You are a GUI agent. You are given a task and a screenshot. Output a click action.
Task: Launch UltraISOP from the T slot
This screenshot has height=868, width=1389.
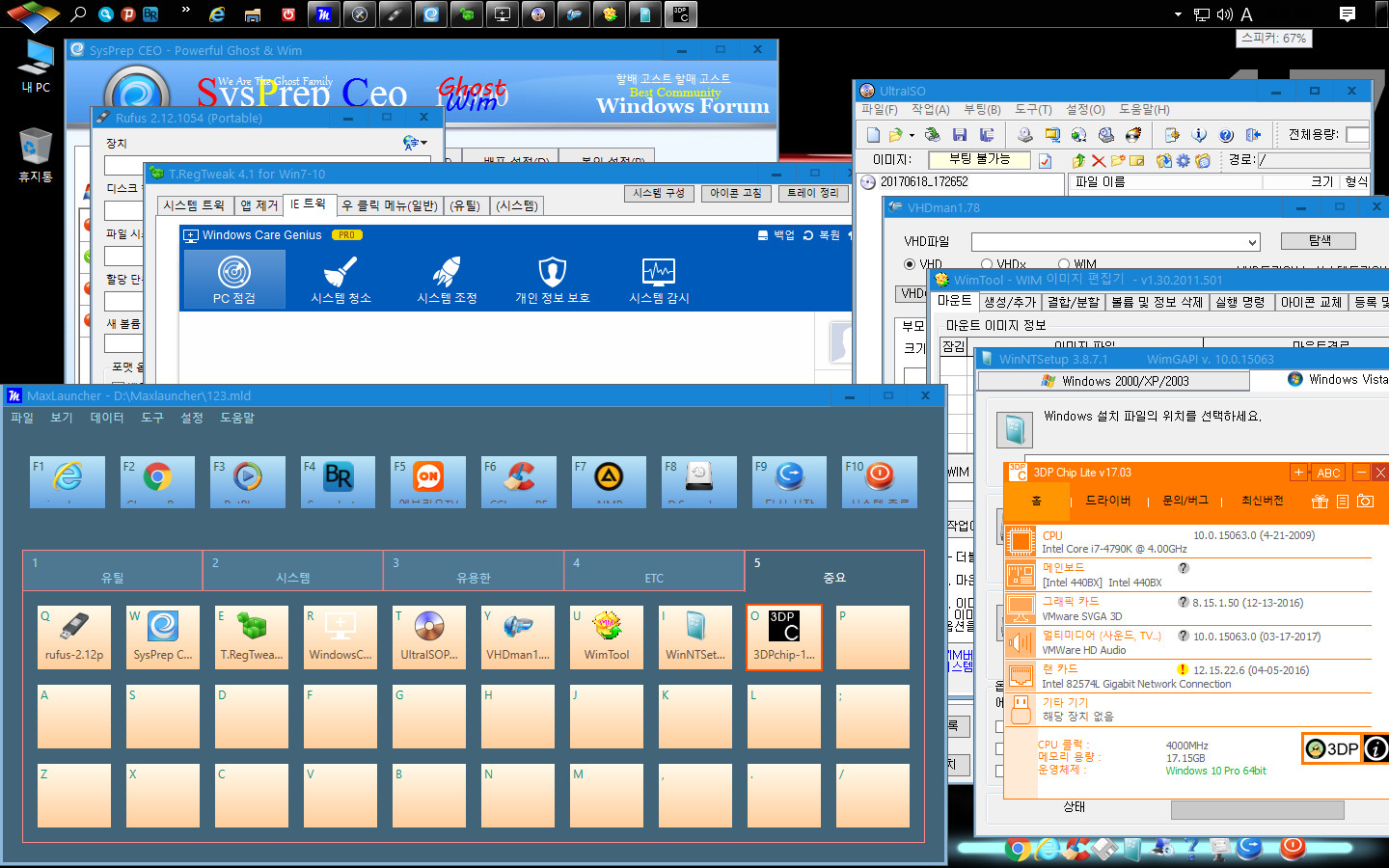[x=429, y=637]
